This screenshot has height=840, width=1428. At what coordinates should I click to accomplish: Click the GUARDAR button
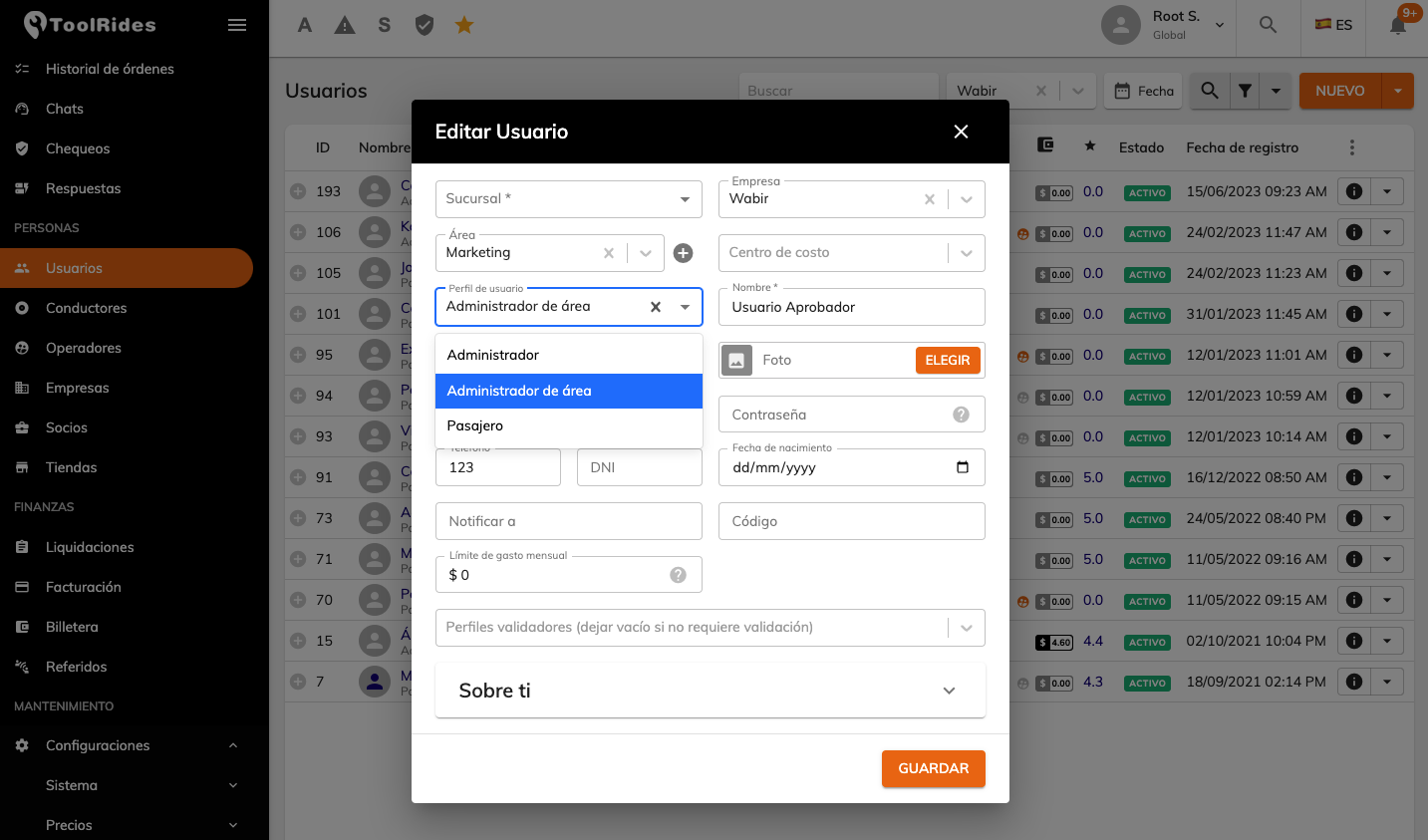pos(933,768)
